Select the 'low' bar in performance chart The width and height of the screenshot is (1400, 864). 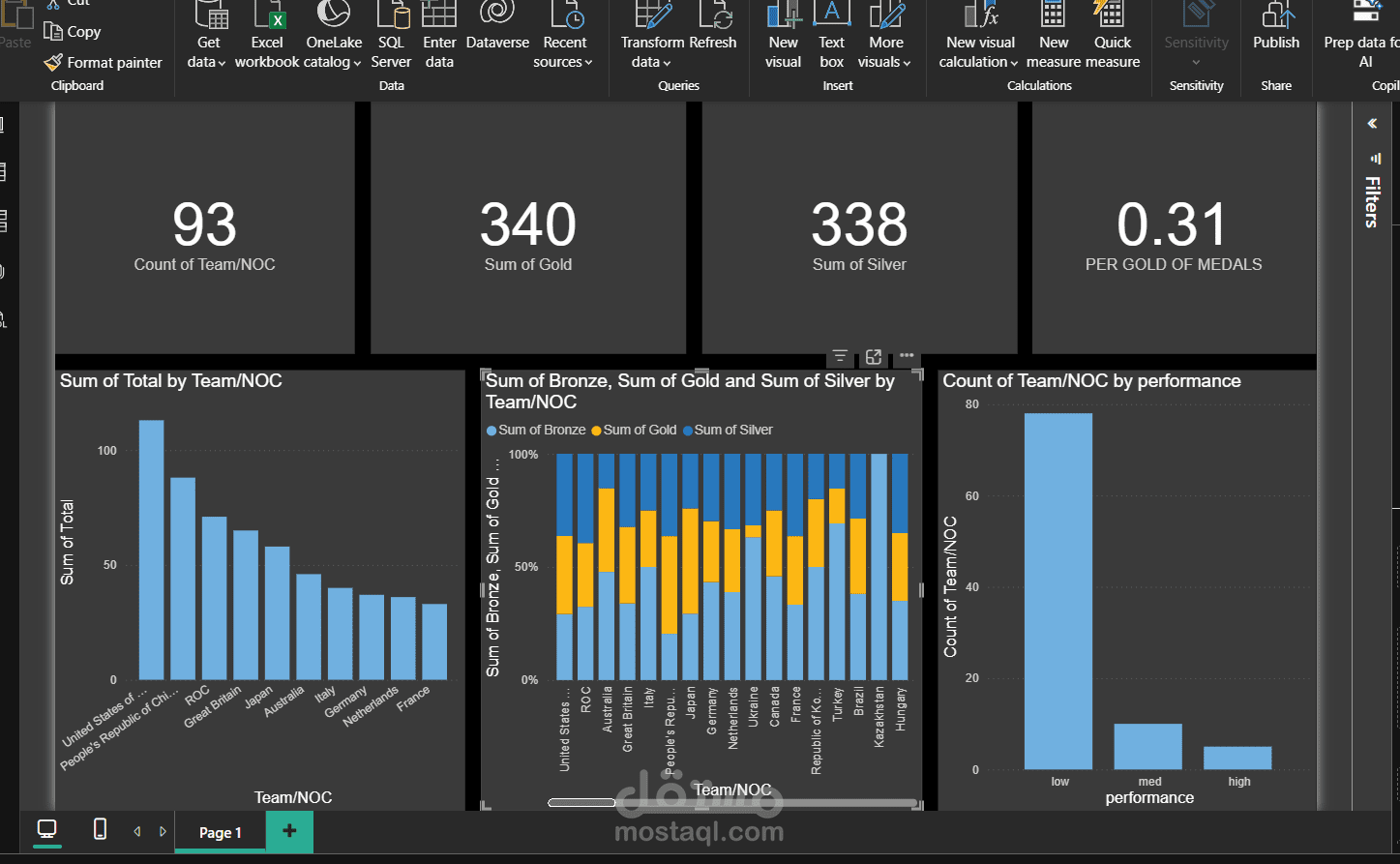(x=1058, y=591)
